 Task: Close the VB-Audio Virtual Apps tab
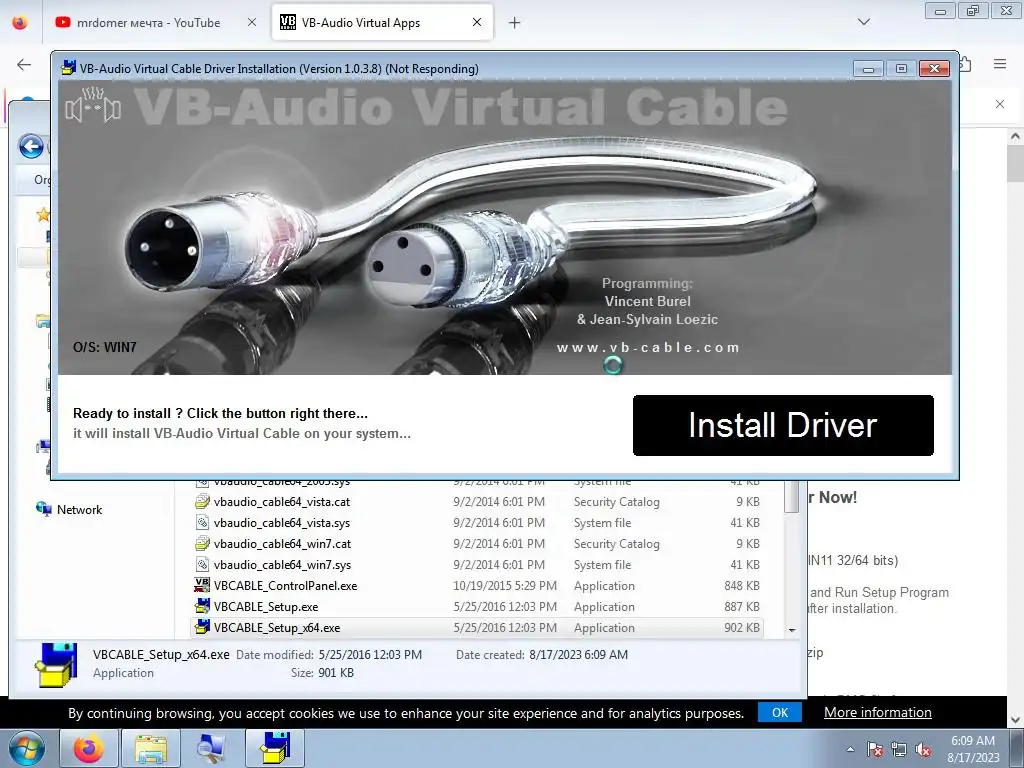(x=477, y=23)
